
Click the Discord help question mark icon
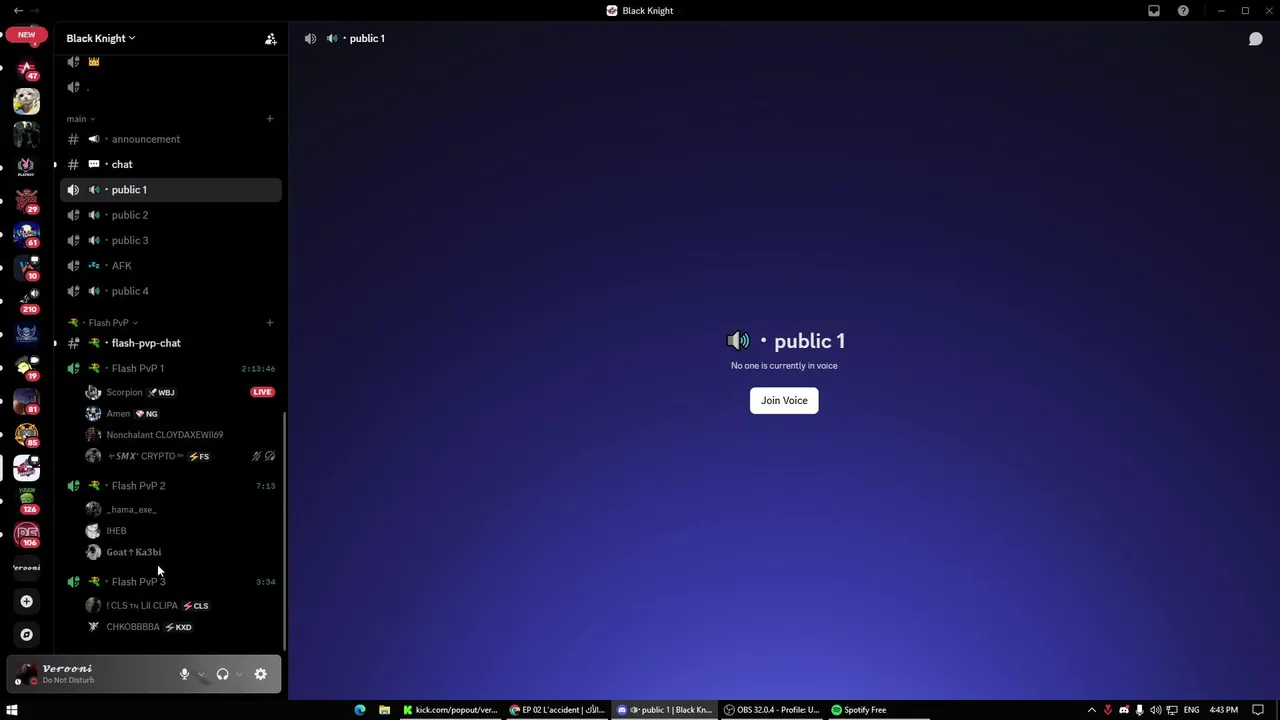pos(1183,11)
